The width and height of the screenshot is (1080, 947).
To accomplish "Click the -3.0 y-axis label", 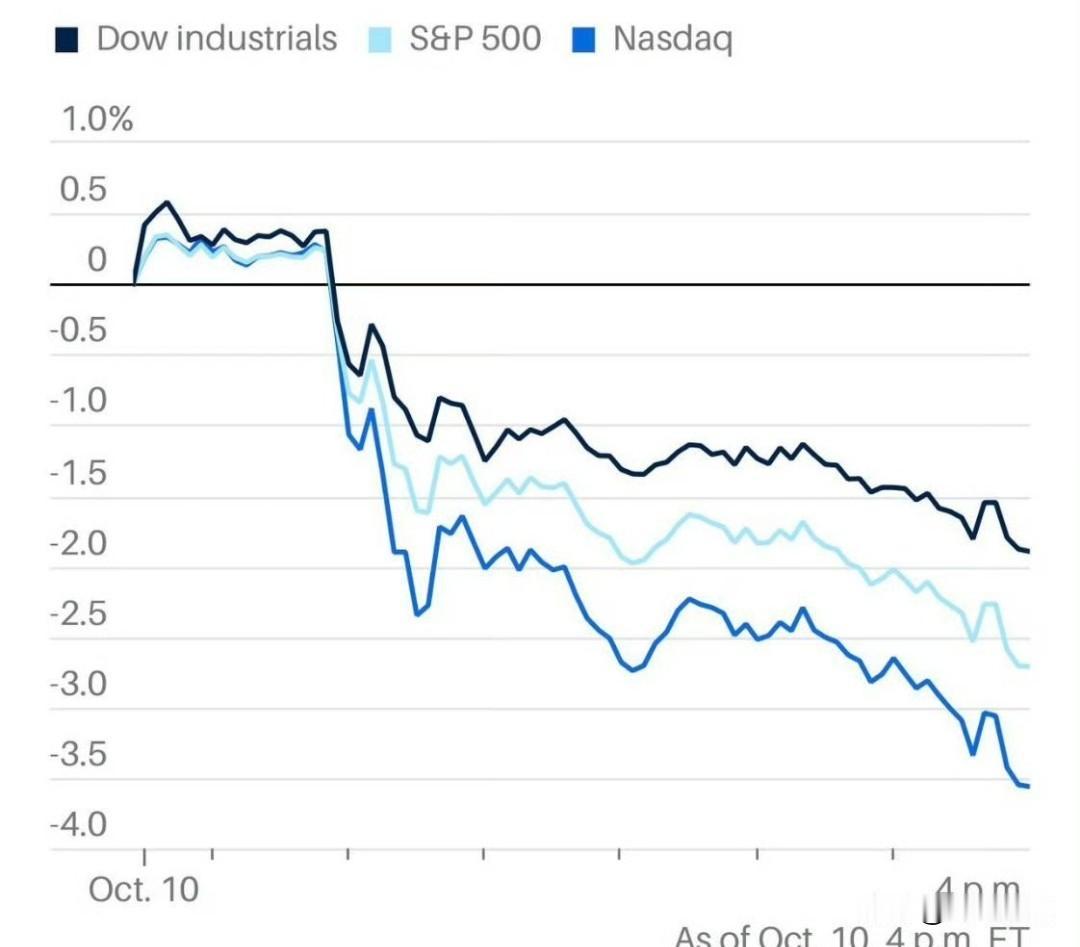I will (x=78, y=686).
